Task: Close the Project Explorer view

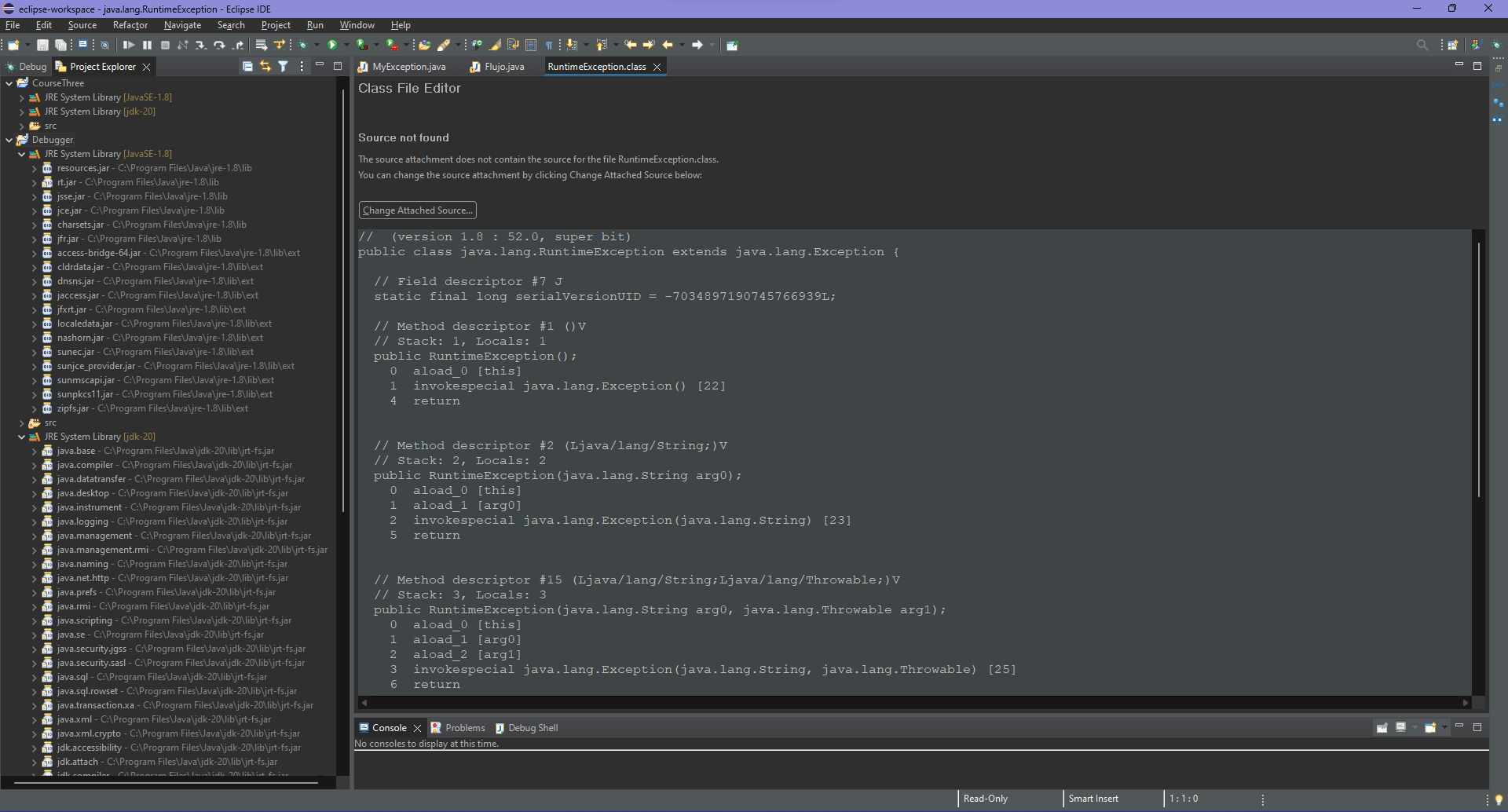Action: click(146, 67)
